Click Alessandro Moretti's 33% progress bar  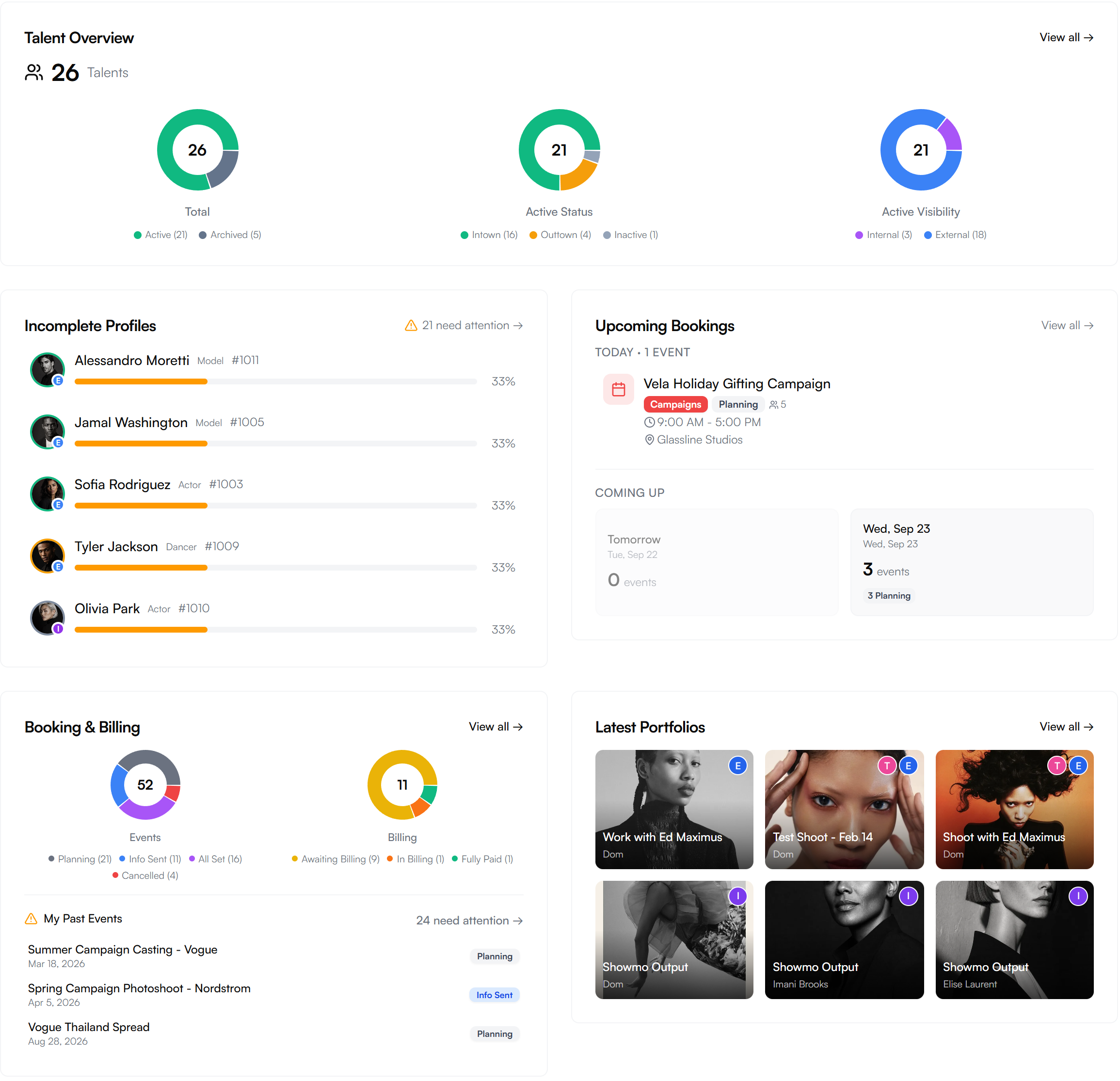[x=275, y=382]
